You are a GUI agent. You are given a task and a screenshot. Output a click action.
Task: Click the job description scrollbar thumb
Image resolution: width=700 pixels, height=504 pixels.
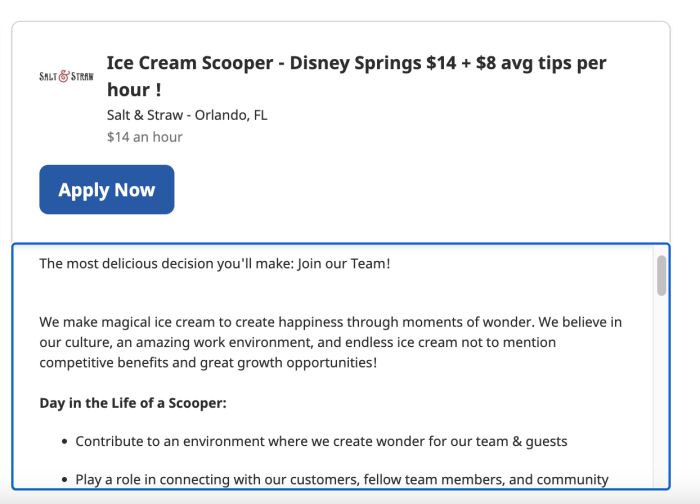click(x=661, y=276)
